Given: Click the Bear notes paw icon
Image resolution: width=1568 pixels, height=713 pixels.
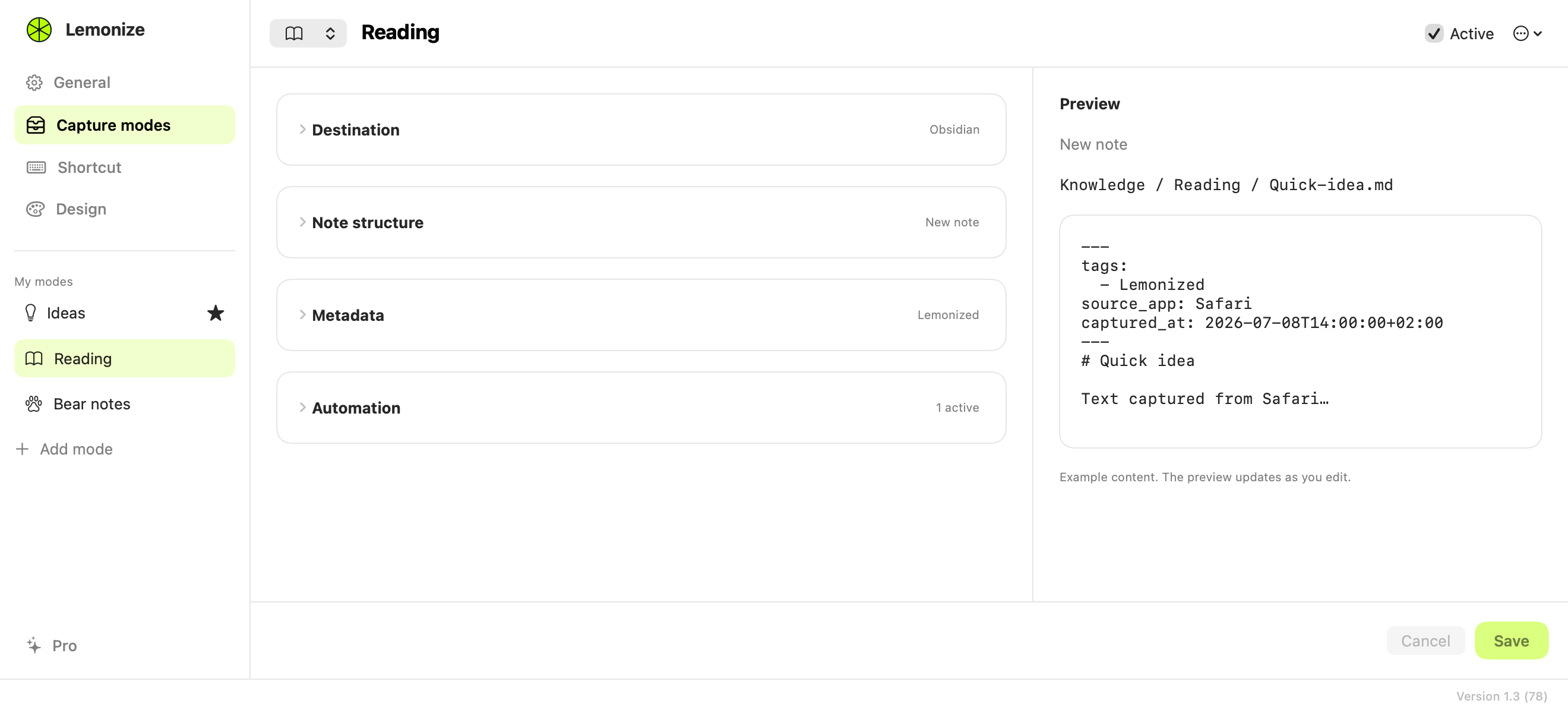Looking at the screenshot, I should (x=33, y=403).
